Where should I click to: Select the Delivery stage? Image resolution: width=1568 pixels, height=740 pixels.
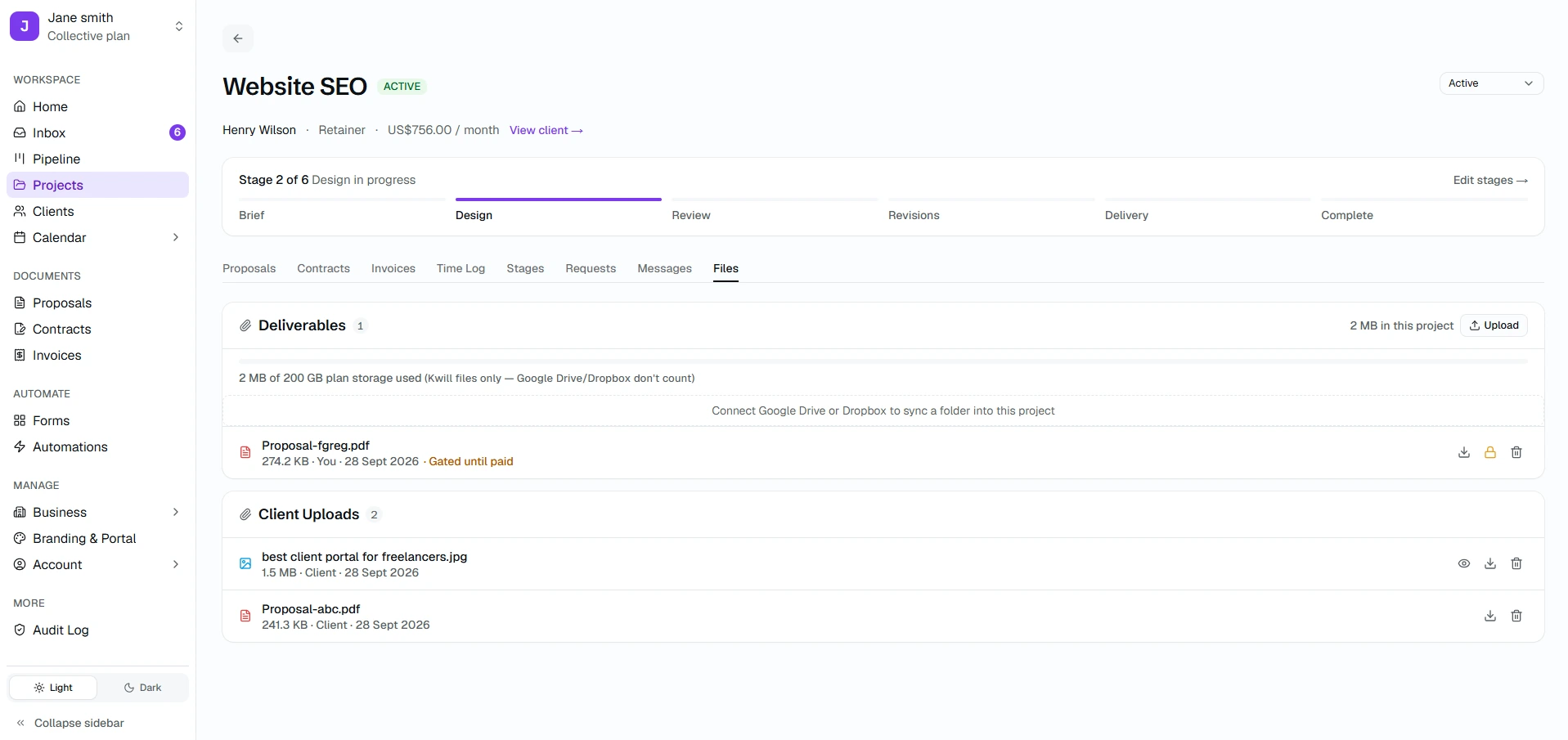pyautogui.click(x=1208, y=210)
